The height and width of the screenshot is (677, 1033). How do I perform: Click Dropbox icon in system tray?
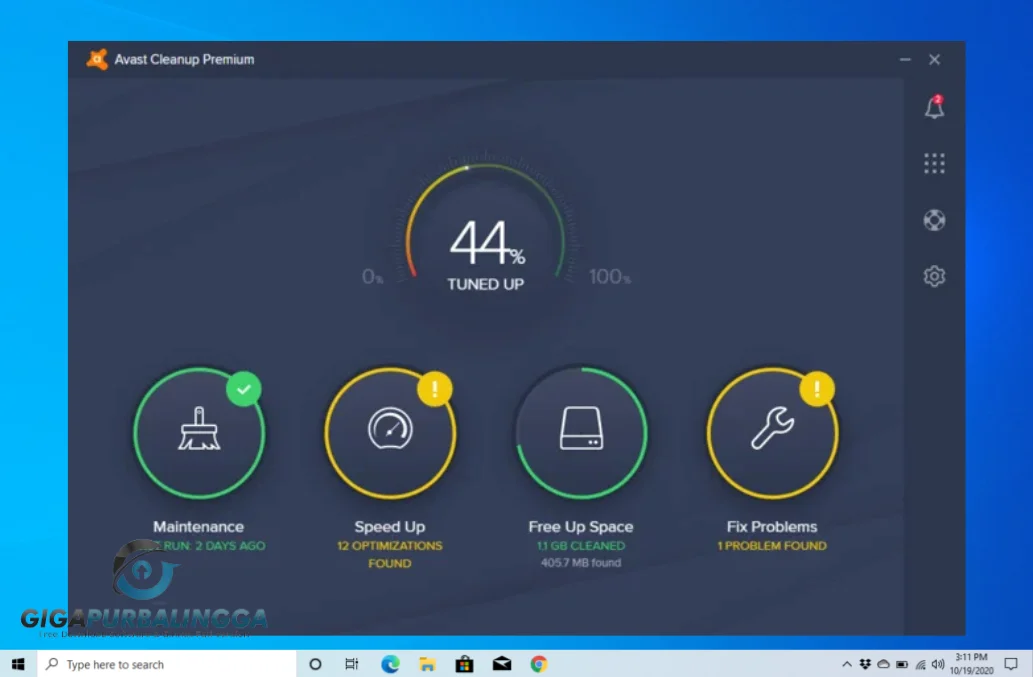[865, 664]
